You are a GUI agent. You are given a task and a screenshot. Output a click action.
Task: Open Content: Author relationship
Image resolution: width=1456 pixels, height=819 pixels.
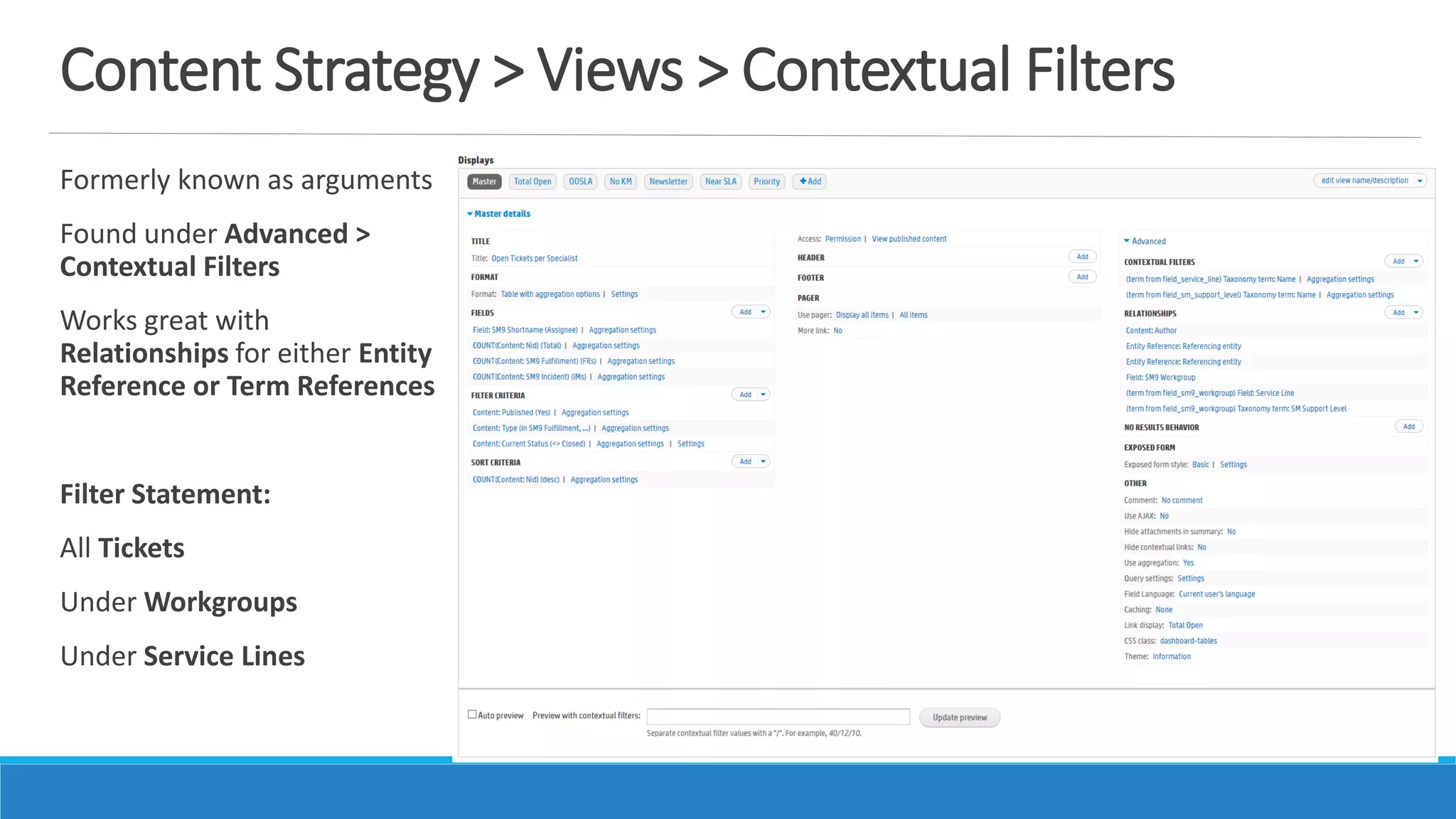[x=1151, y=331]
